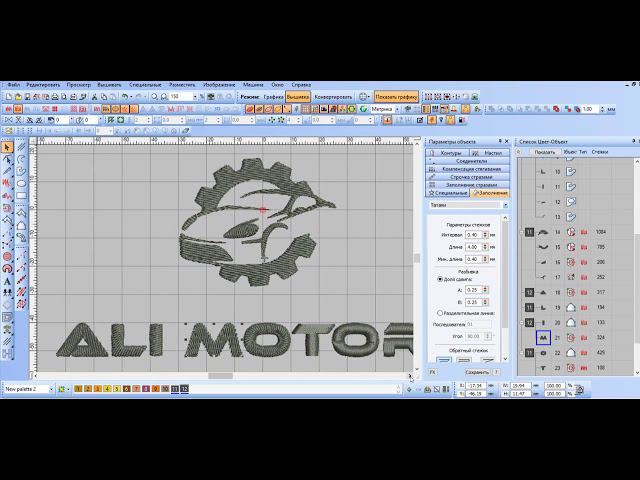Pin the Параметры объекта panel
640x480 pixels.
coord(500,141)
